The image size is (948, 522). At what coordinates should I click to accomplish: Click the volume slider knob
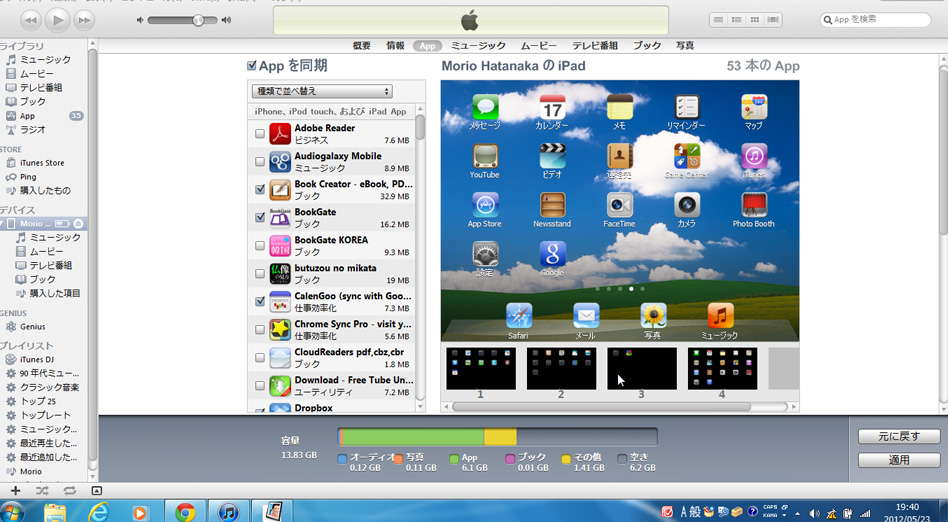pos(198,20)
